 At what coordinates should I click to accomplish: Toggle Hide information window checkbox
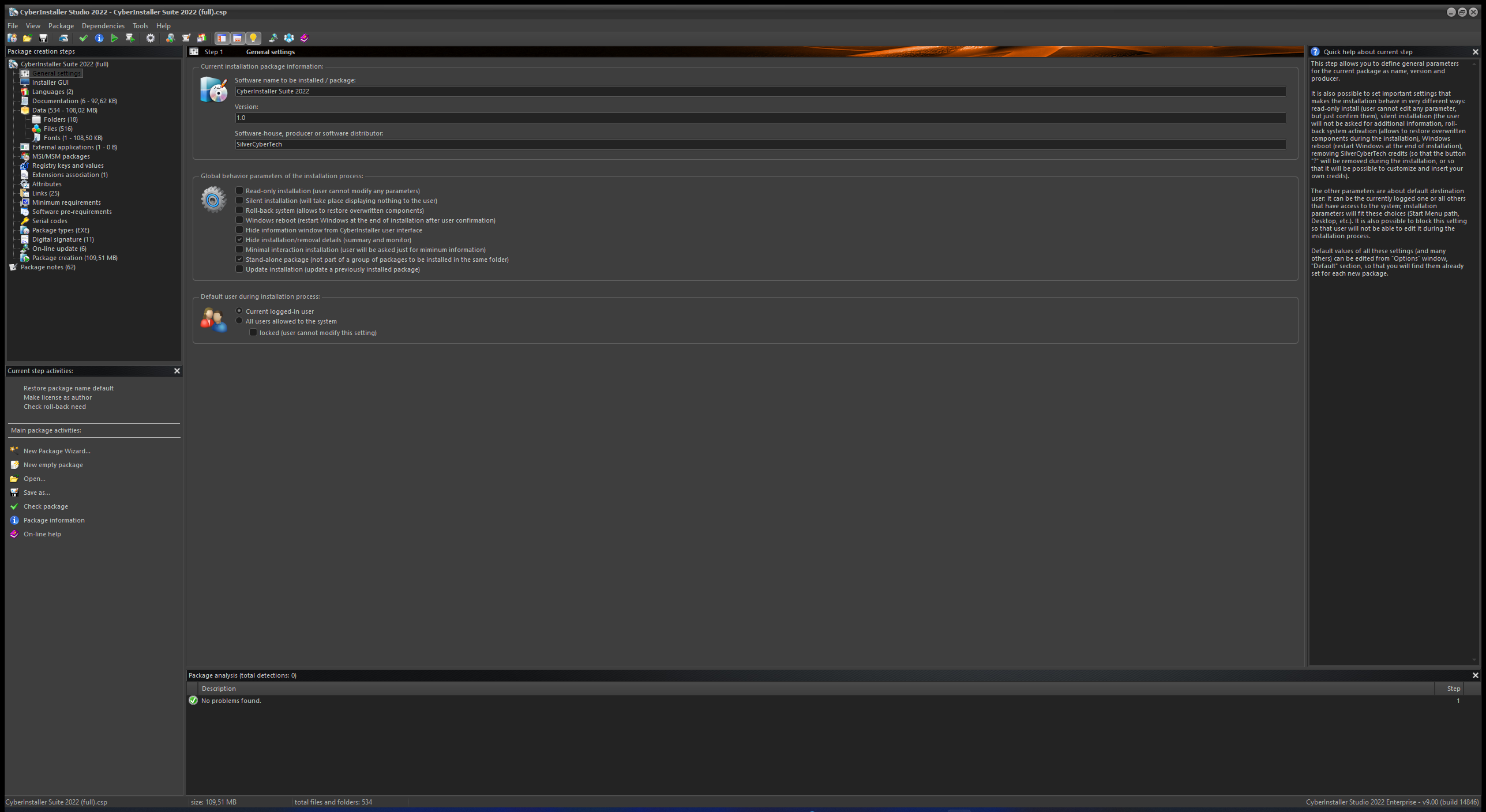pos(239,230)
